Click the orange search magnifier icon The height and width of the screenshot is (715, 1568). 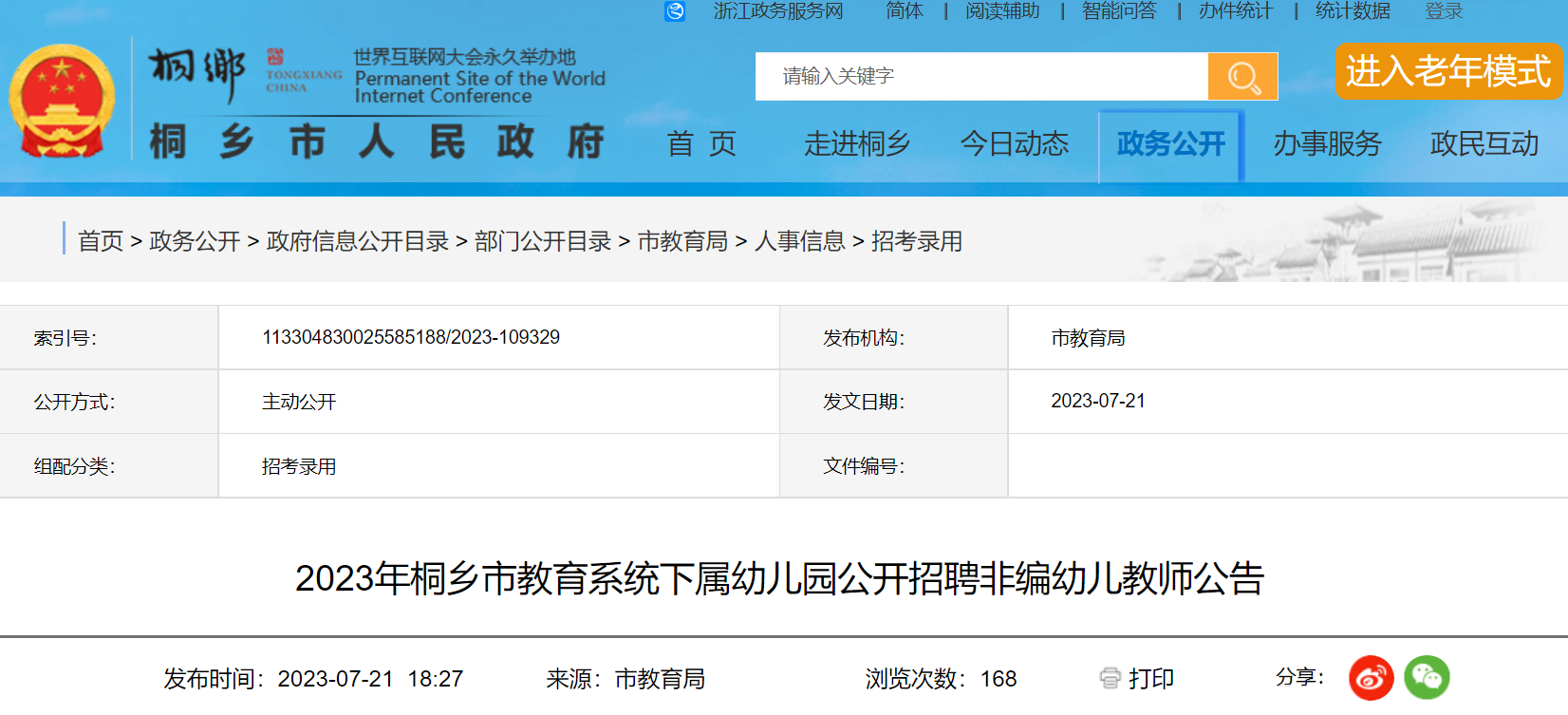point(1242,76)
